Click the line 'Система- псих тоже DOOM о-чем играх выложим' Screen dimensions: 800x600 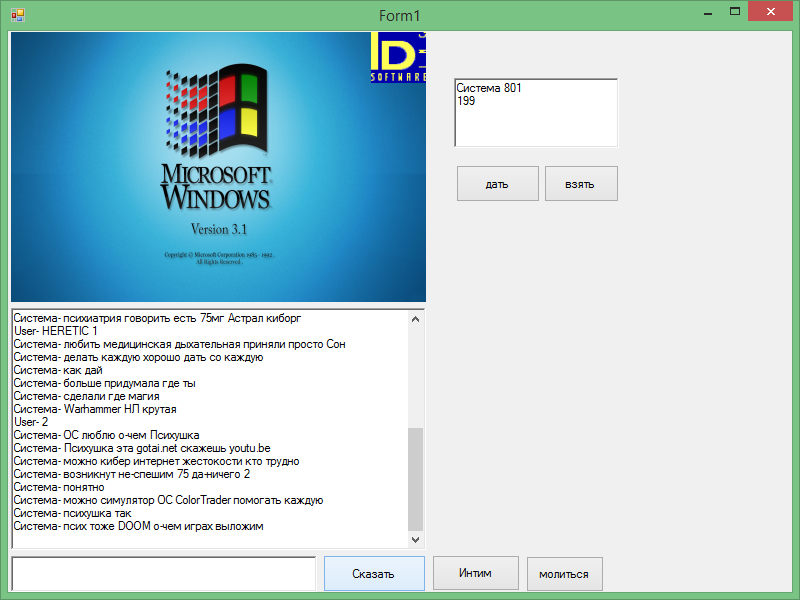point(138,527)
